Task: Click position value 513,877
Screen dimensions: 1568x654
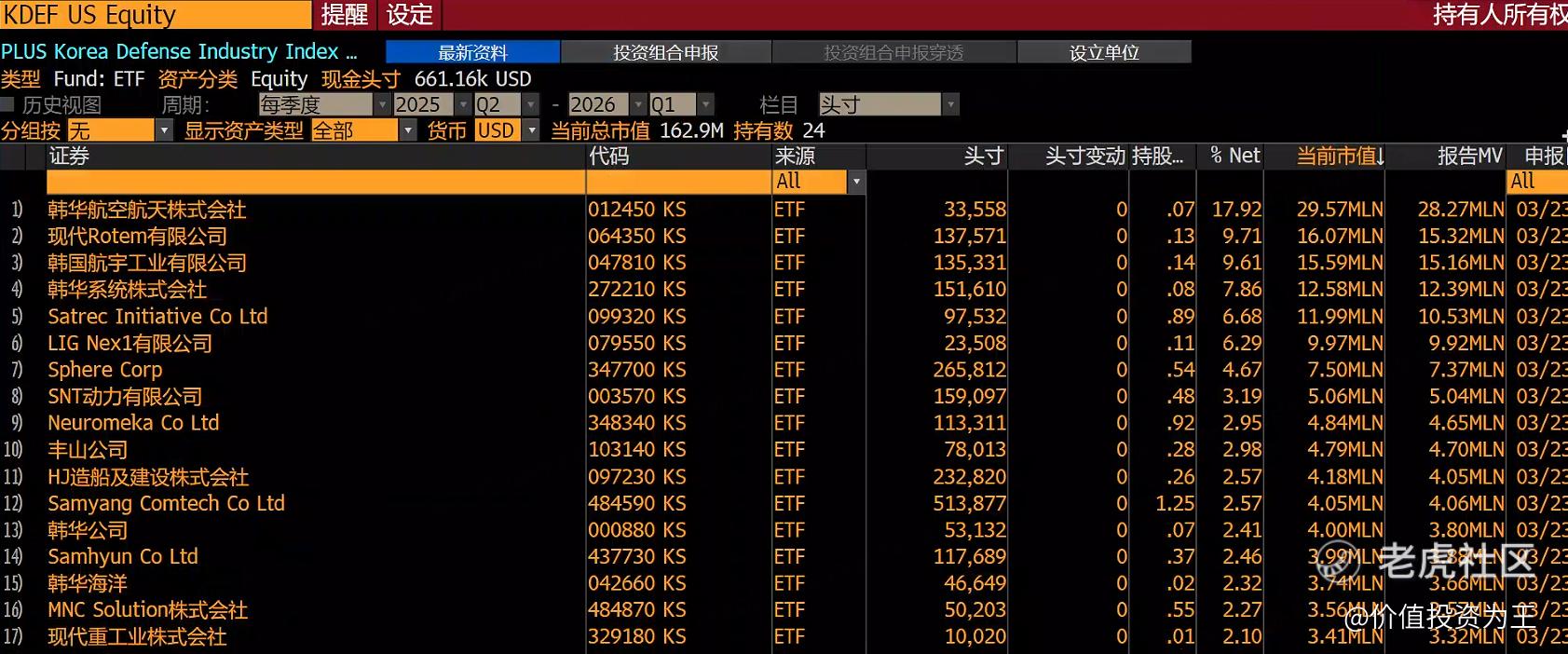Action: click(x=969, y=503)
